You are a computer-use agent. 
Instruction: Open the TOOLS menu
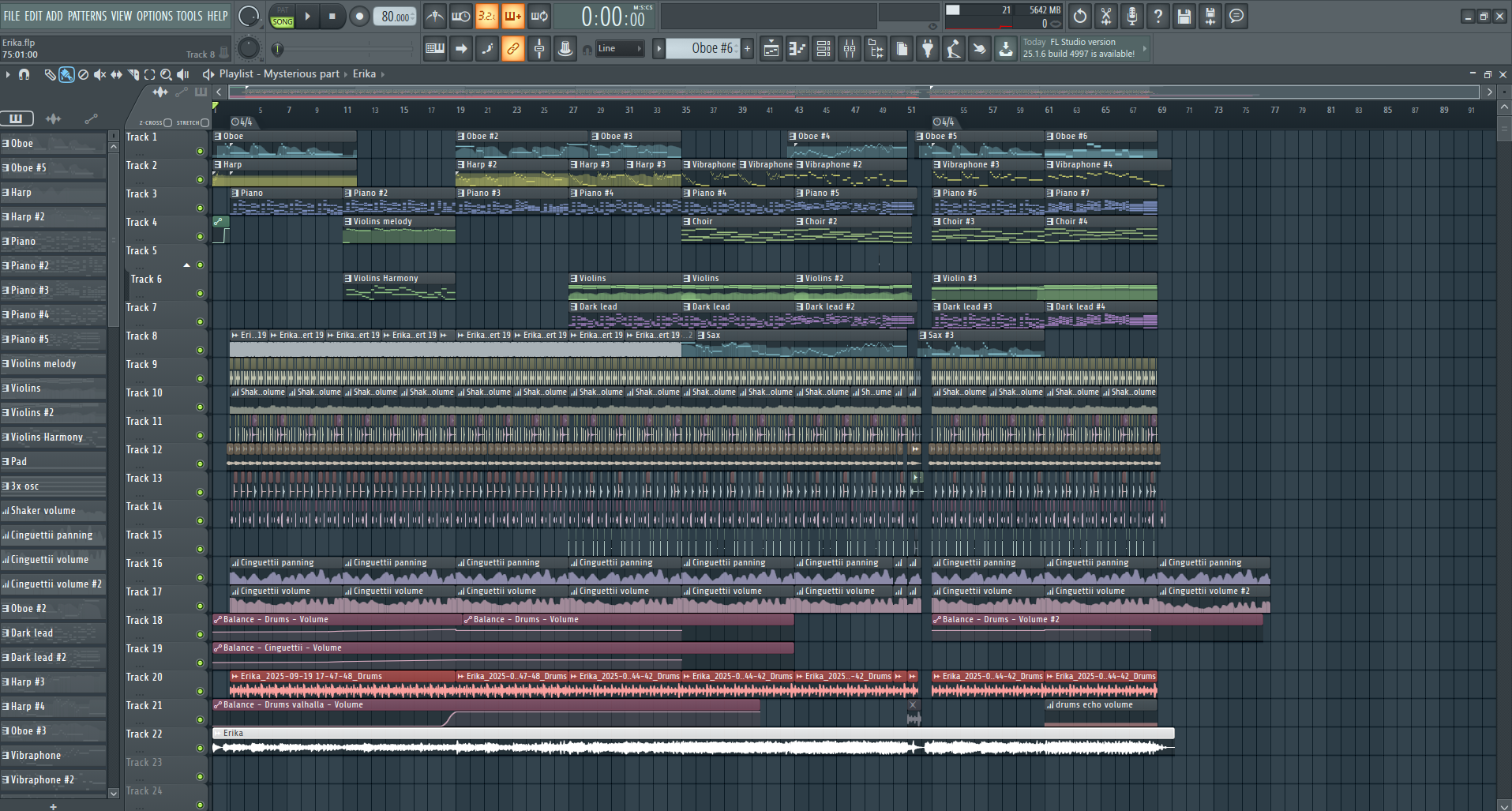coord(189,16)
